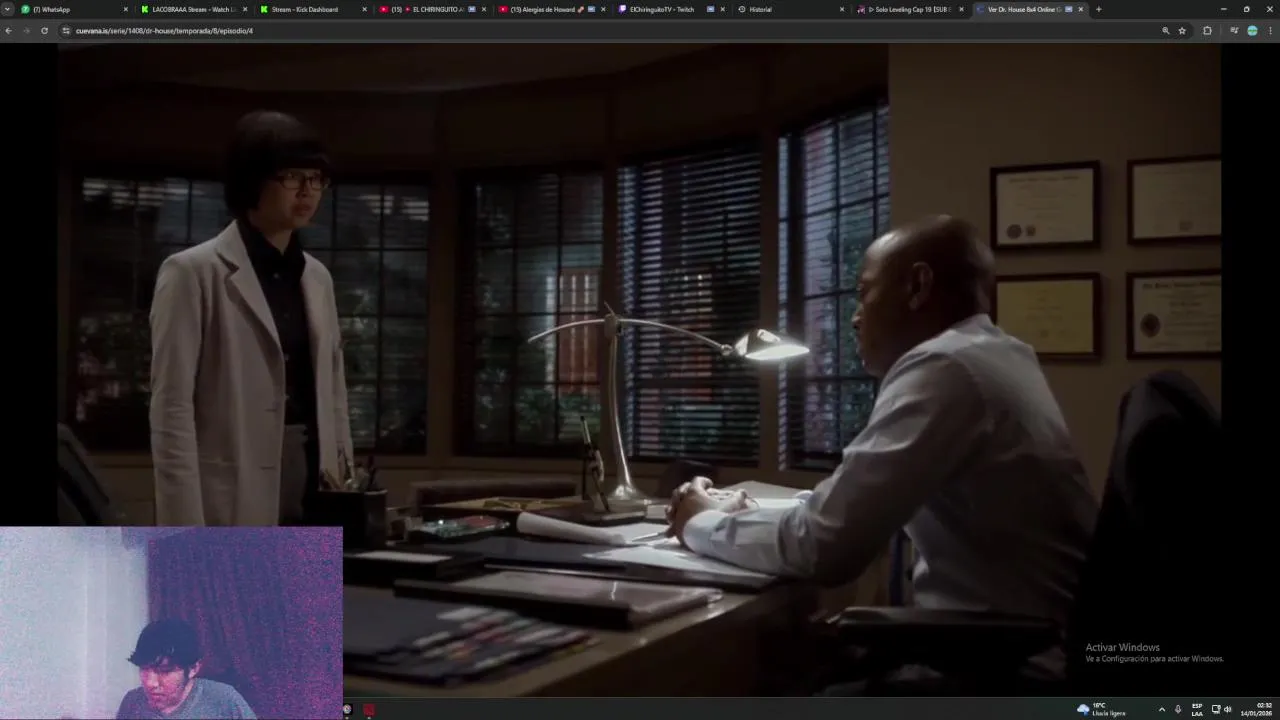Click the microphone tray icon
1280x720 pixels.
coord(1177,709)
